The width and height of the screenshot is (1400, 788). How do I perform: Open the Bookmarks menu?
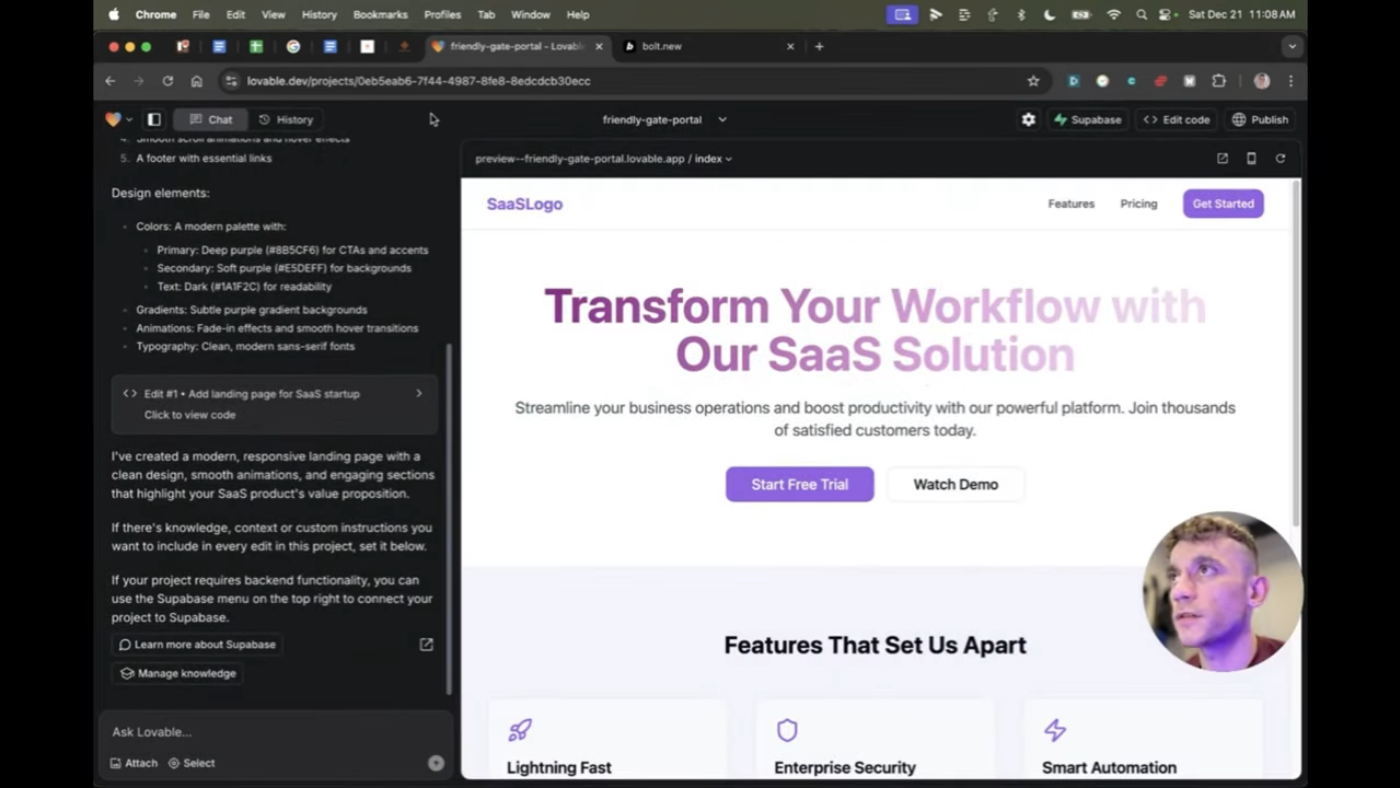coord(380,15)
